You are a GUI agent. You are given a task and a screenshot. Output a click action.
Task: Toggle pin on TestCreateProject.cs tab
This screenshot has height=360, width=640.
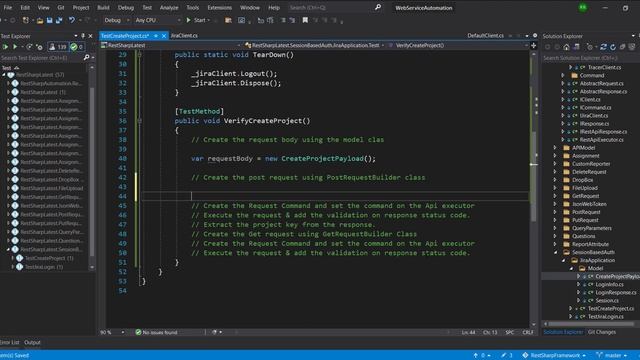tap(156, 36)
